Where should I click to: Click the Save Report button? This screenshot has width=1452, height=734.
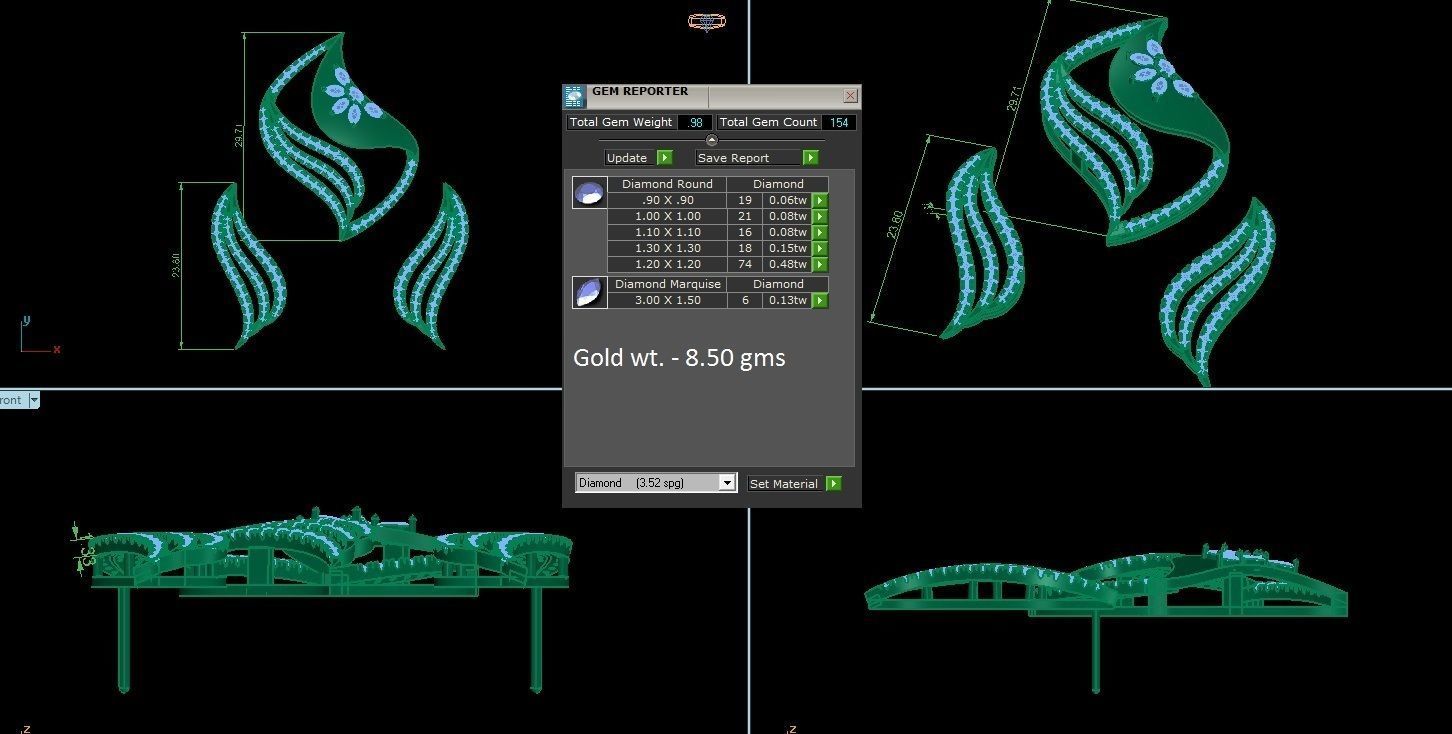pyautogui.click(x=748, y=158)
